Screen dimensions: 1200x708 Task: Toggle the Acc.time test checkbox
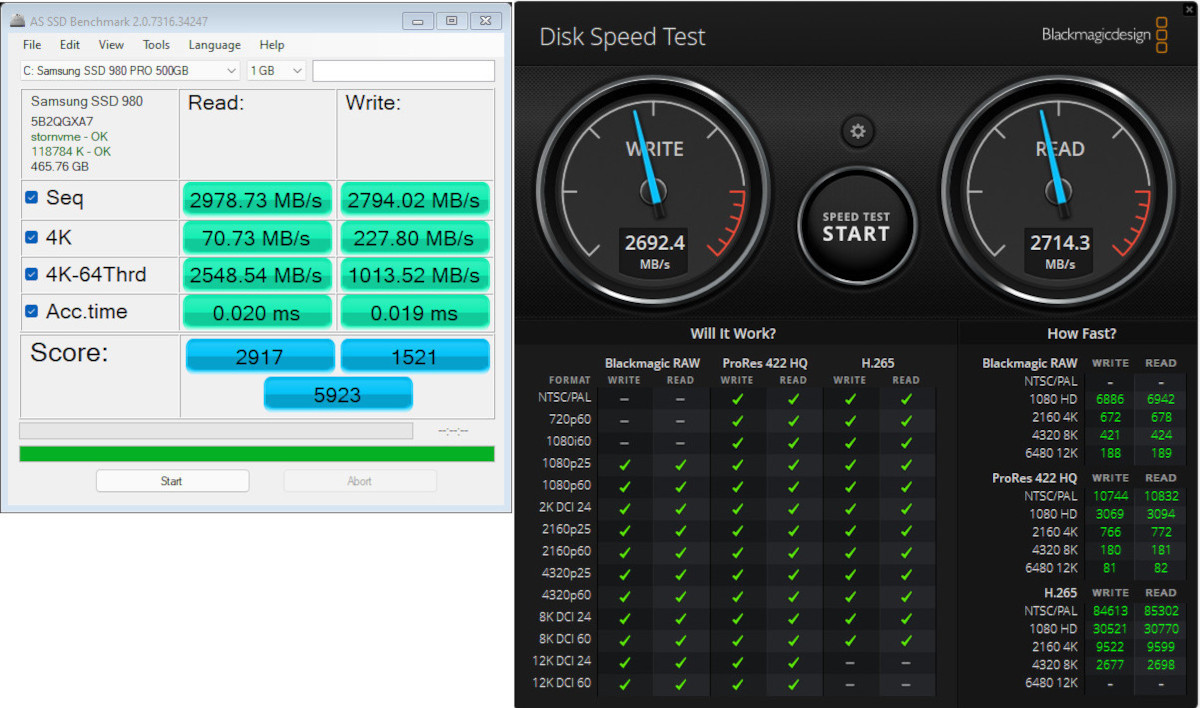coord(32,312)
